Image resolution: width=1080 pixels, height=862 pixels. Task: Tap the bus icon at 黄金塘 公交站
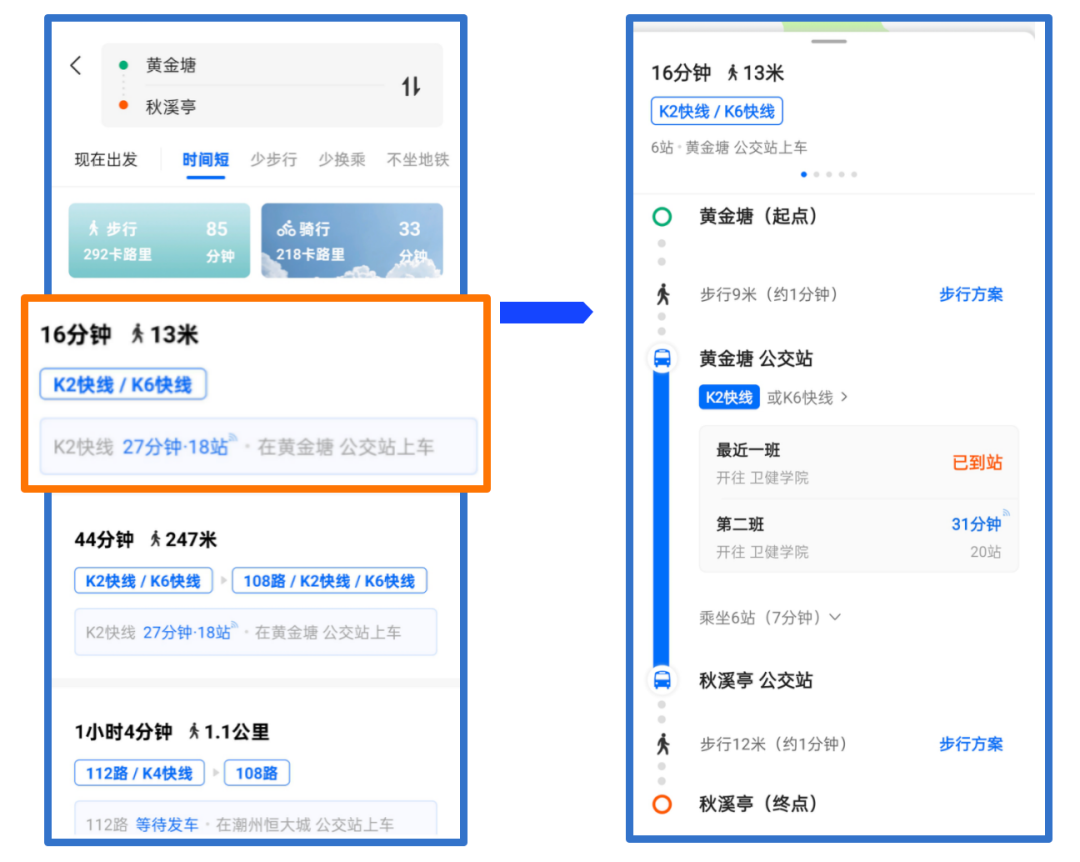tap(662, 359)
